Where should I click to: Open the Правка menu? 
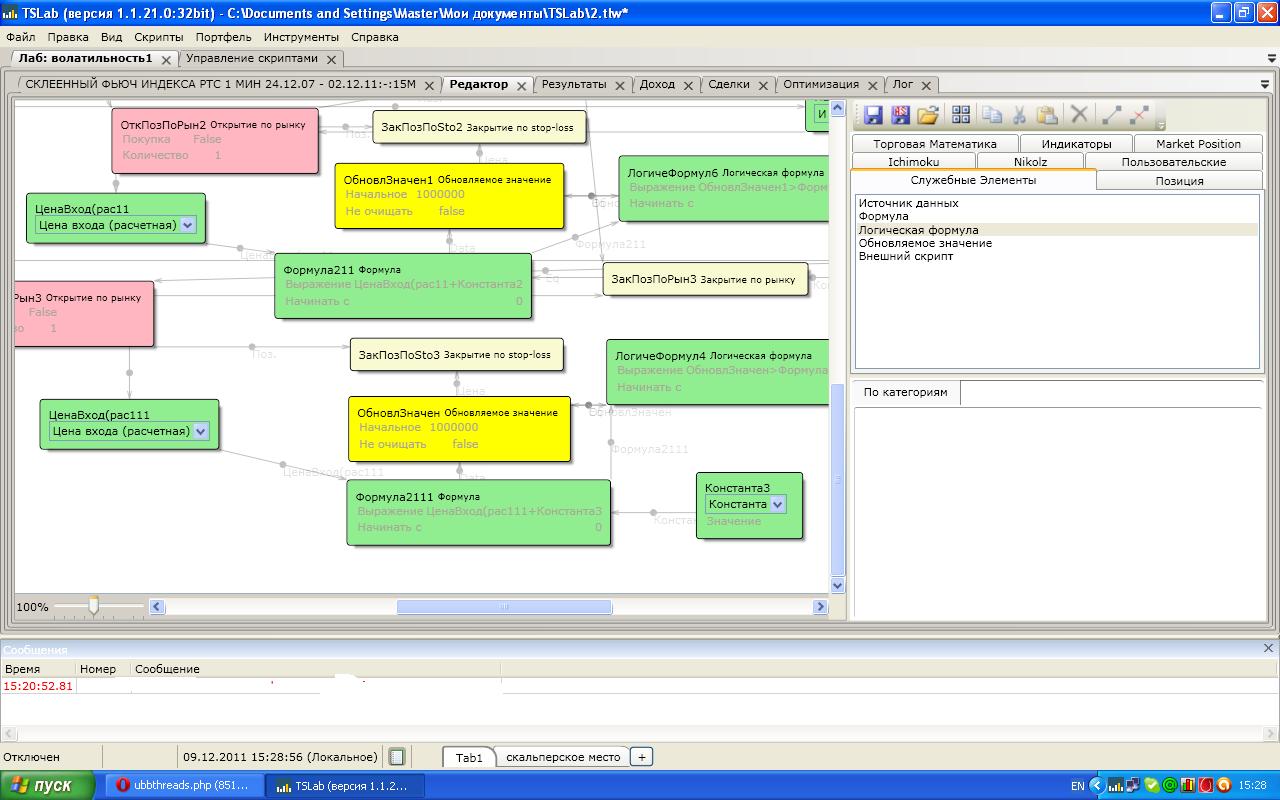pos(68,37)
